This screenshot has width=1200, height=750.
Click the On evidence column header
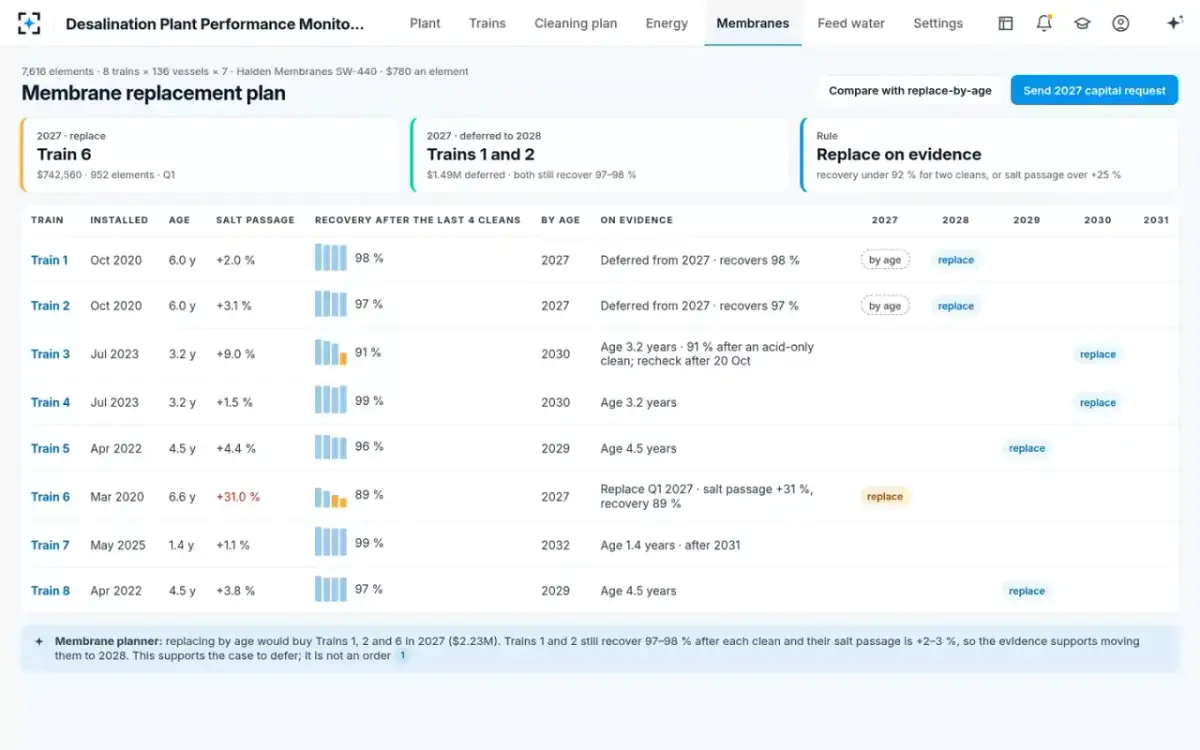click(636, 220)
